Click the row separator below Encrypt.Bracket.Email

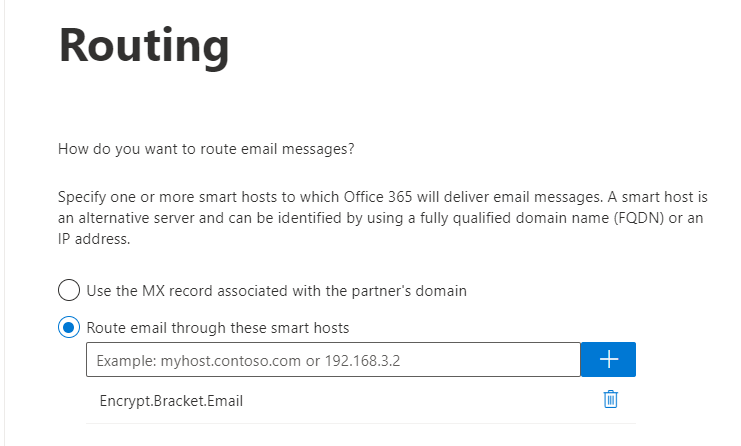tap(361, 423)
